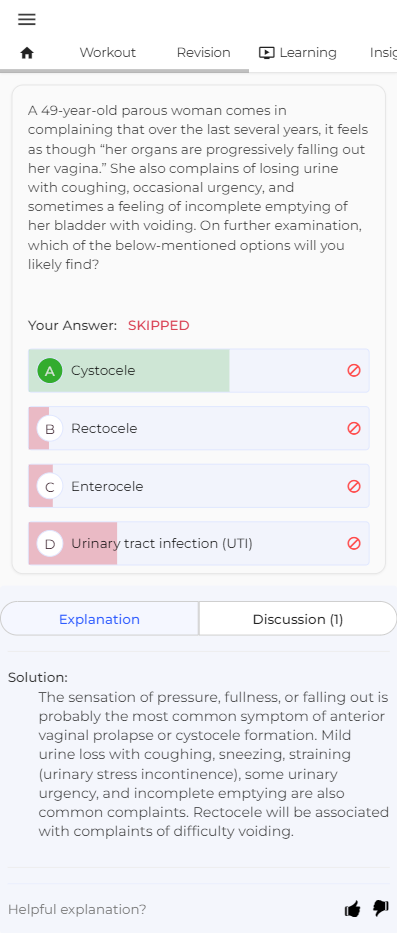Show the Explanation section

pos(99,619)
